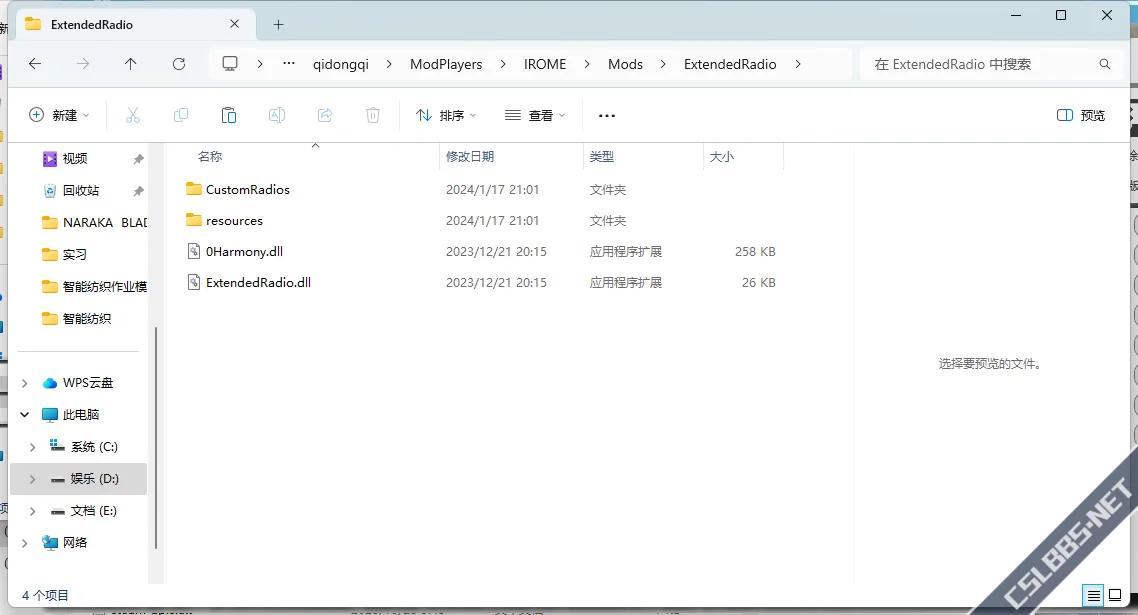Expand chevron after qidongqi breadcrumb
1138x615 pixels.
click(389, 64)
